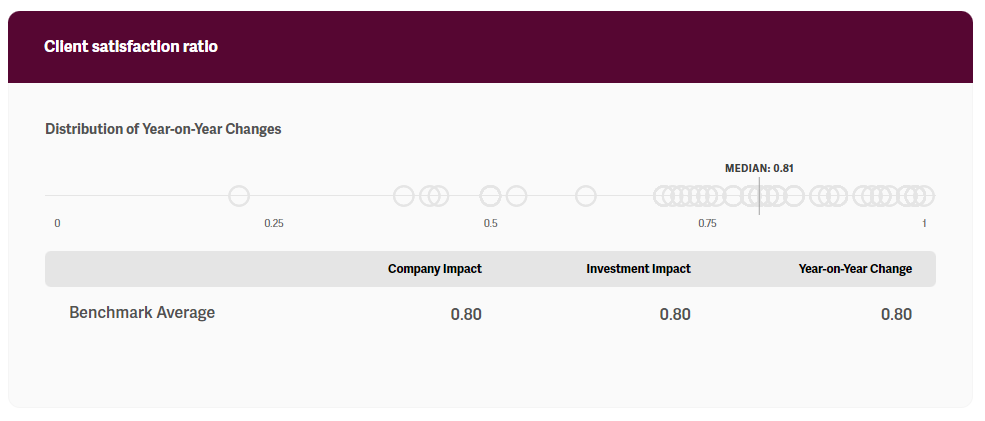
Task: Click the Benchmark Average row label
Action: tap(142, 313)
